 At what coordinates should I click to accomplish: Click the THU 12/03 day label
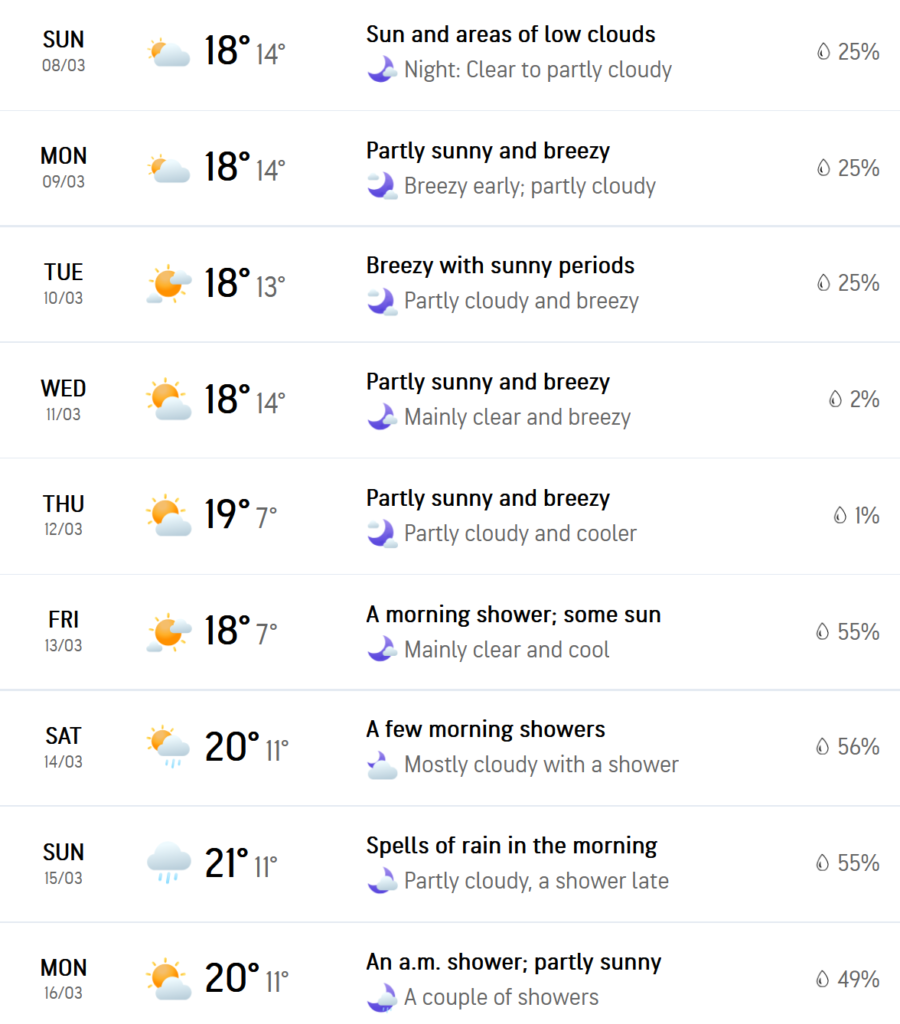click(x=63, y=515)
